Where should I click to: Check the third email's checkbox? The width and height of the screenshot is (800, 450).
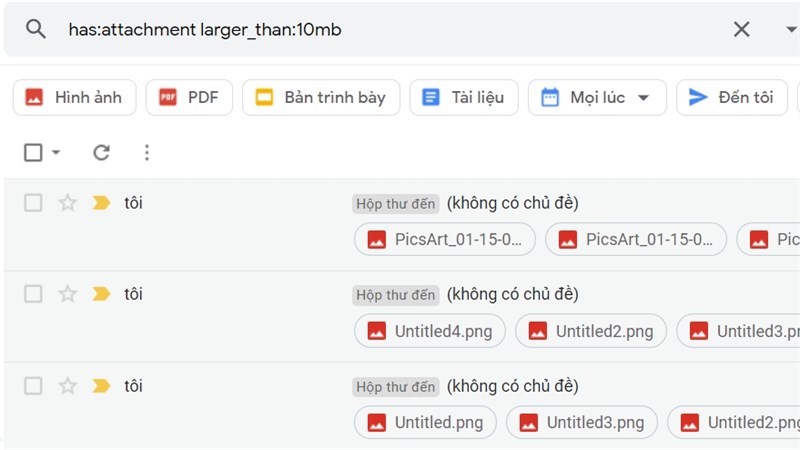pyautogui.click(x=33, y=386)
